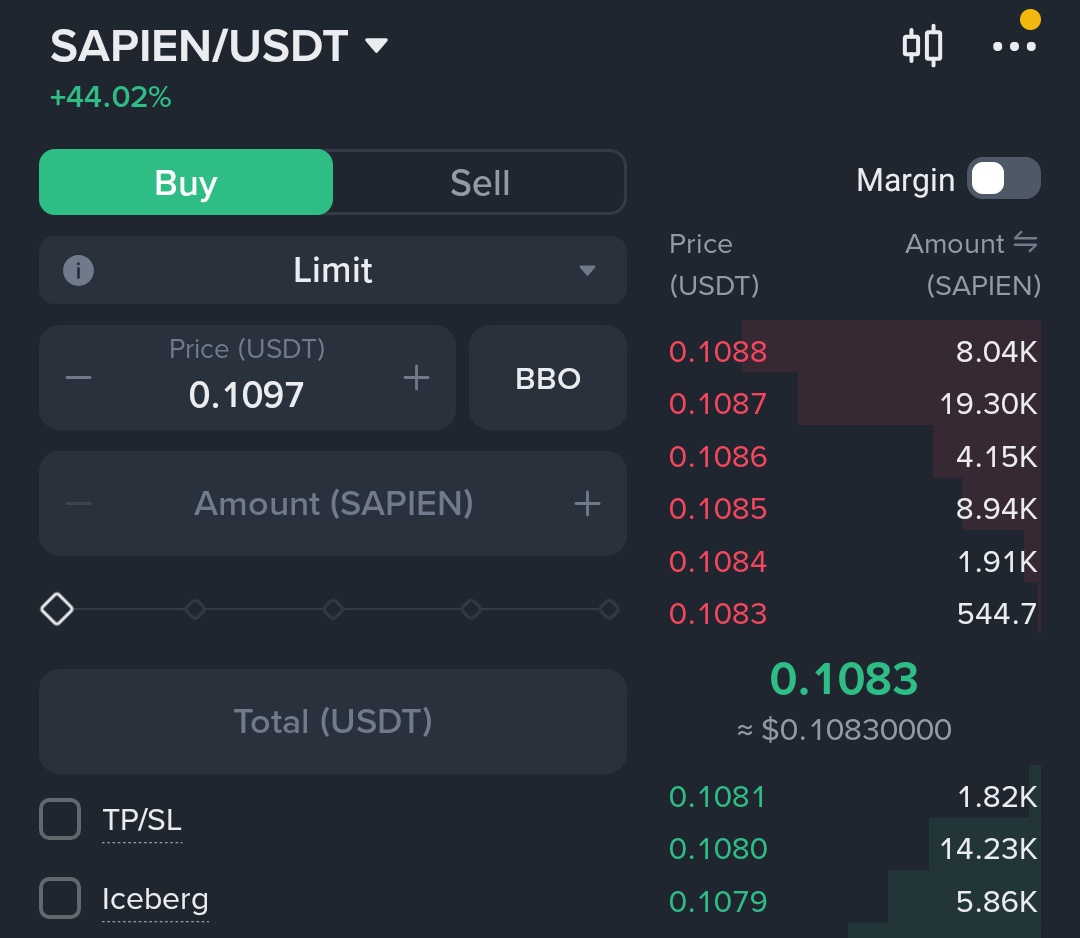
Task: Click the ≈ $0.10830000 dollar value
Action: point(844,729)
